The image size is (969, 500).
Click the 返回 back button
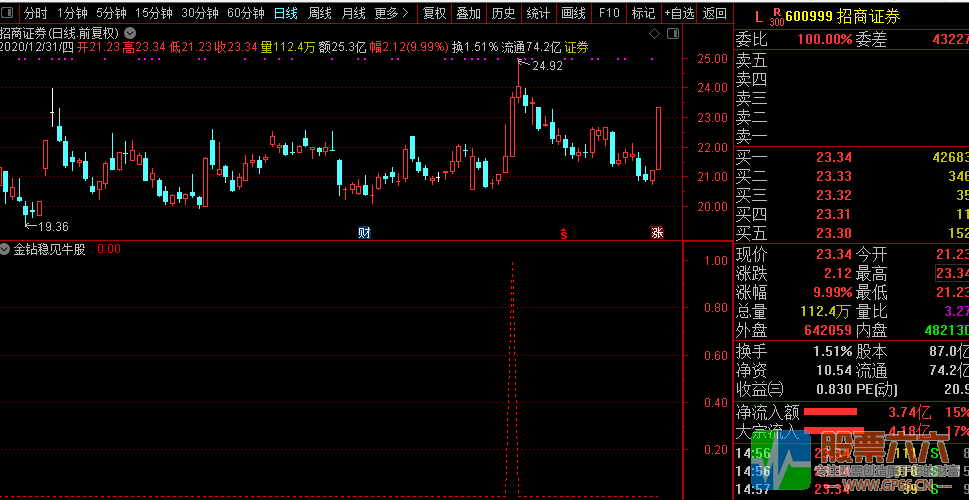click(x=715, y=14)
